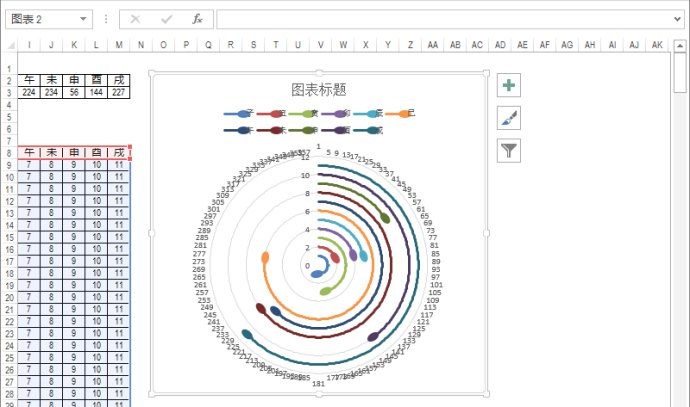690x407 pixels.
Task: Click cell containing 227 in row 3
Action: point(119,92)
